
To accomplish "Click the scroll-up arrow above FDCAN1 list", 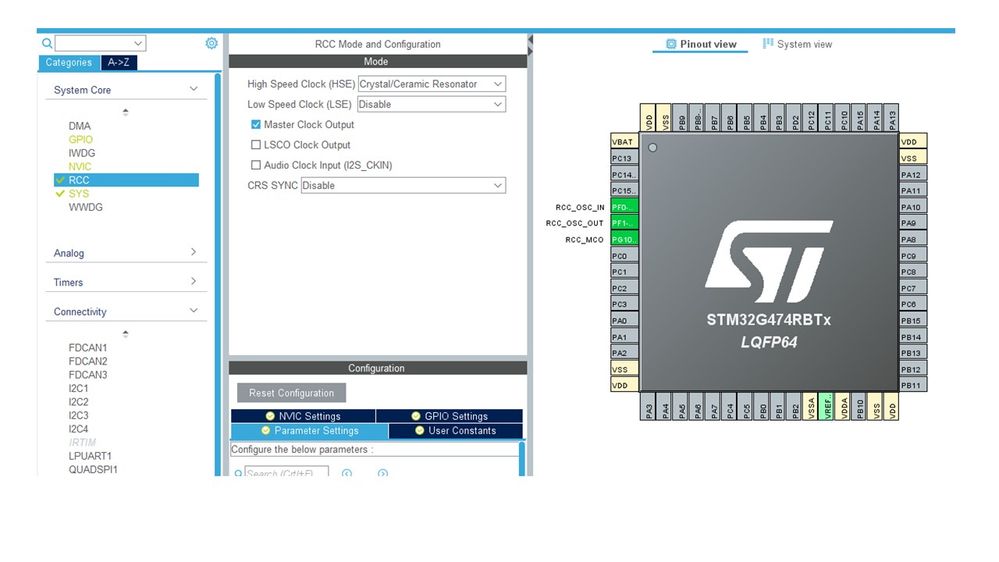I will [x=126, y=333].
